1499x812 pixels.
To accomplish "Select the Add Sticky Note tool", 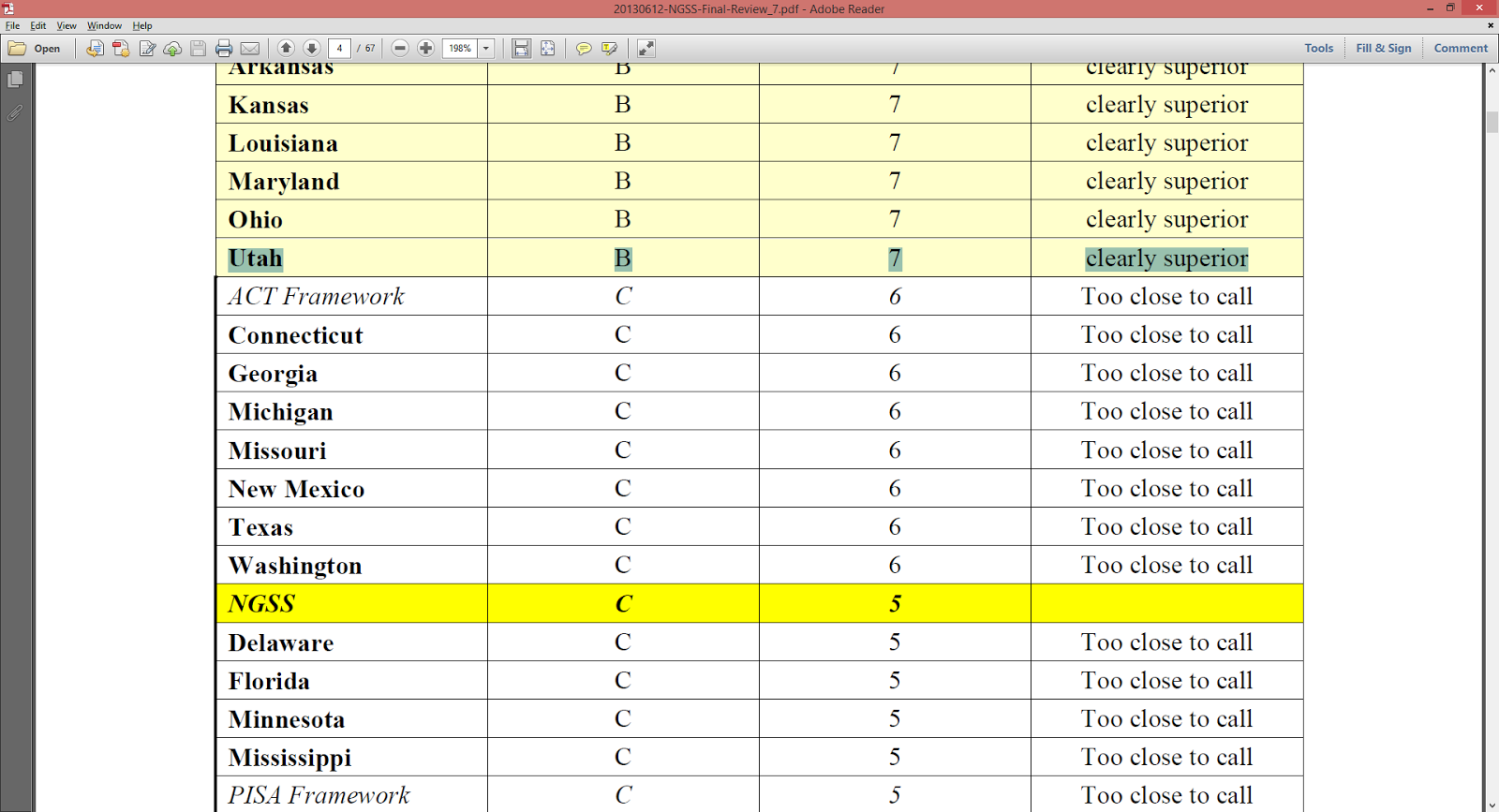I will pyautogui.click(x=584, y=49).
